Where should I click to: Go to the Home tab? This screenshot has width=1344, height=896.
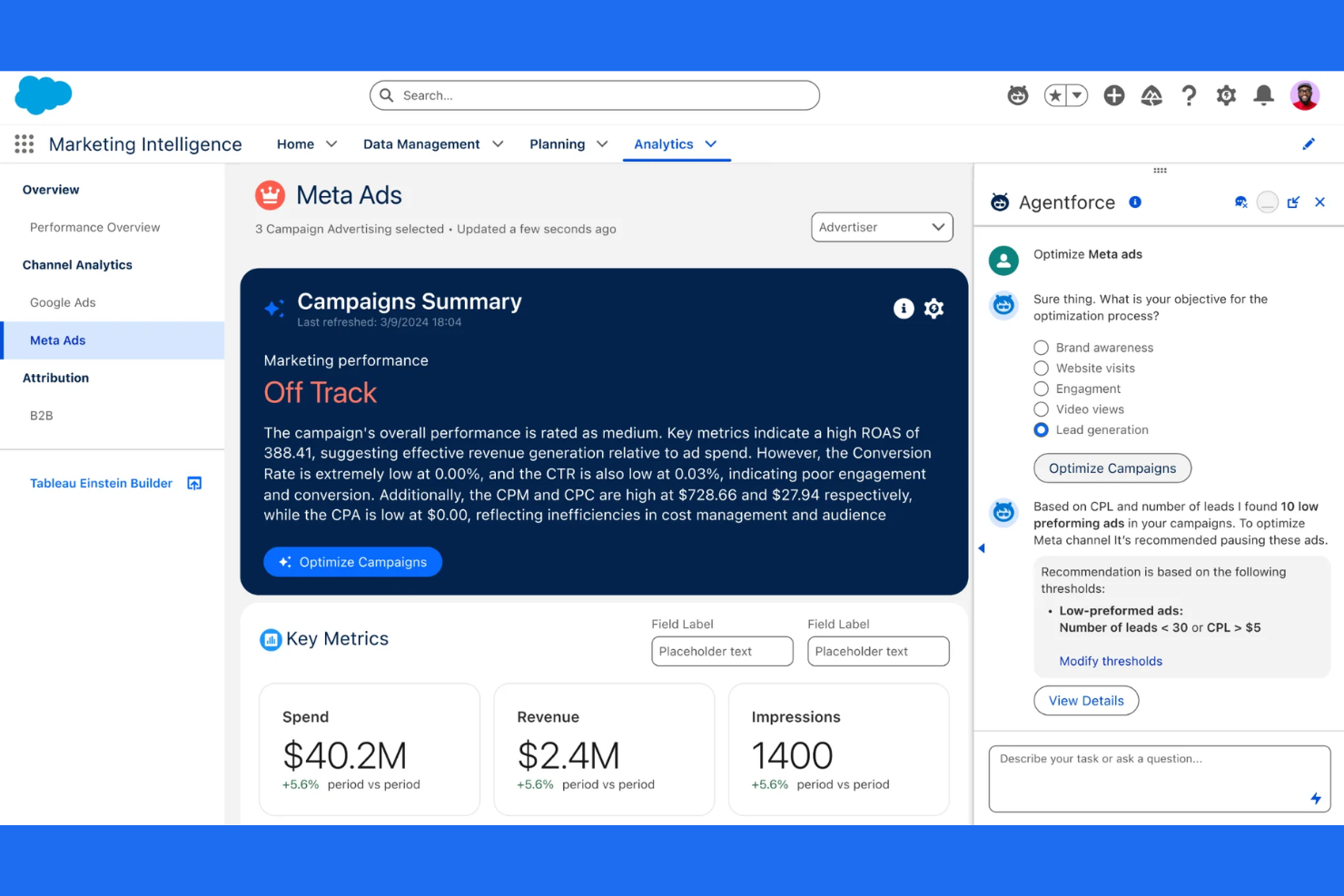(x=295, y=144)
